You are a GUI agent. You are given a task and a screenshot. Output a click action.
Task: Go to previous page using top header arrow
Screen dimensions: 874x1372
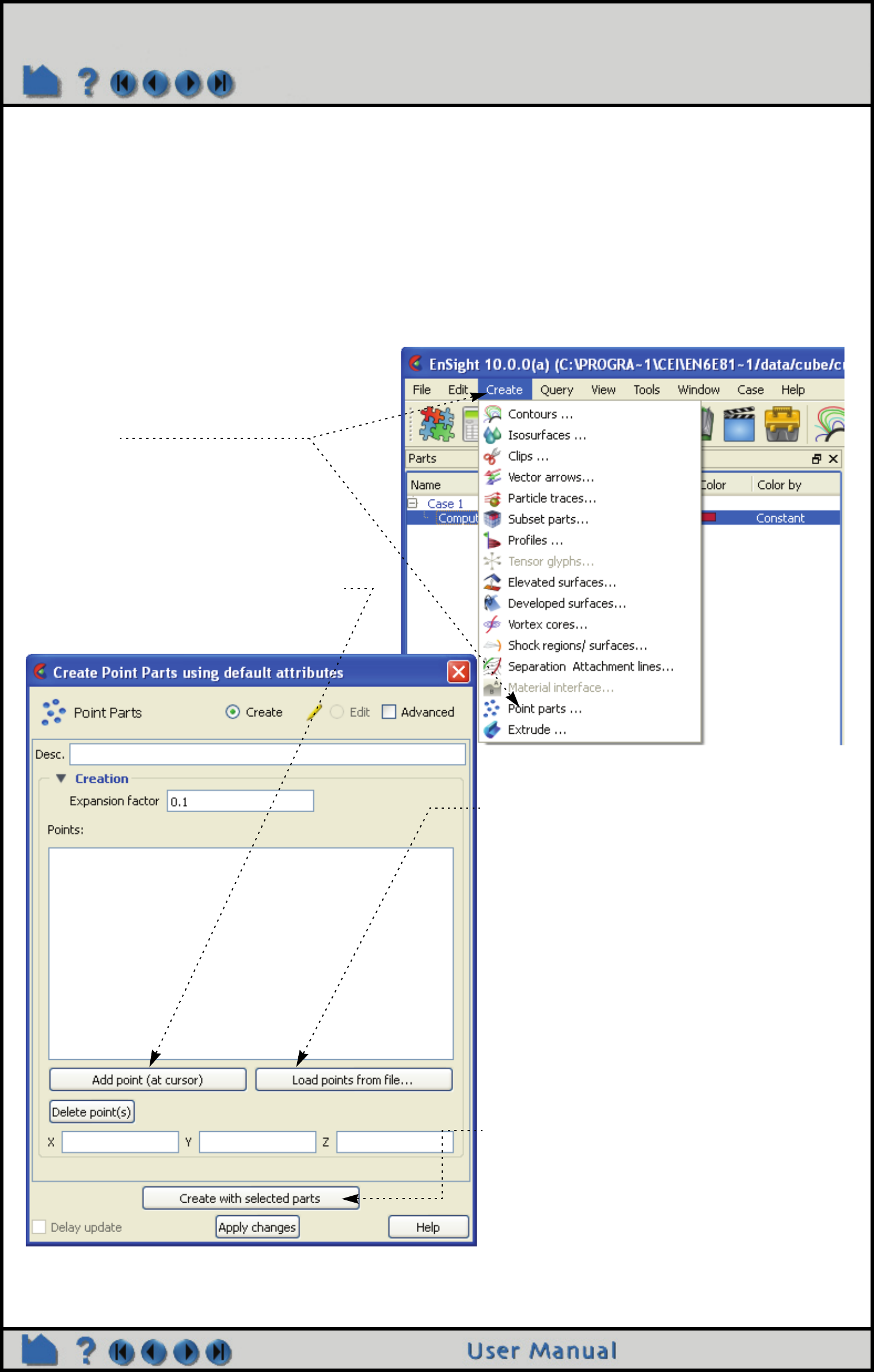[x=156, y=84]
